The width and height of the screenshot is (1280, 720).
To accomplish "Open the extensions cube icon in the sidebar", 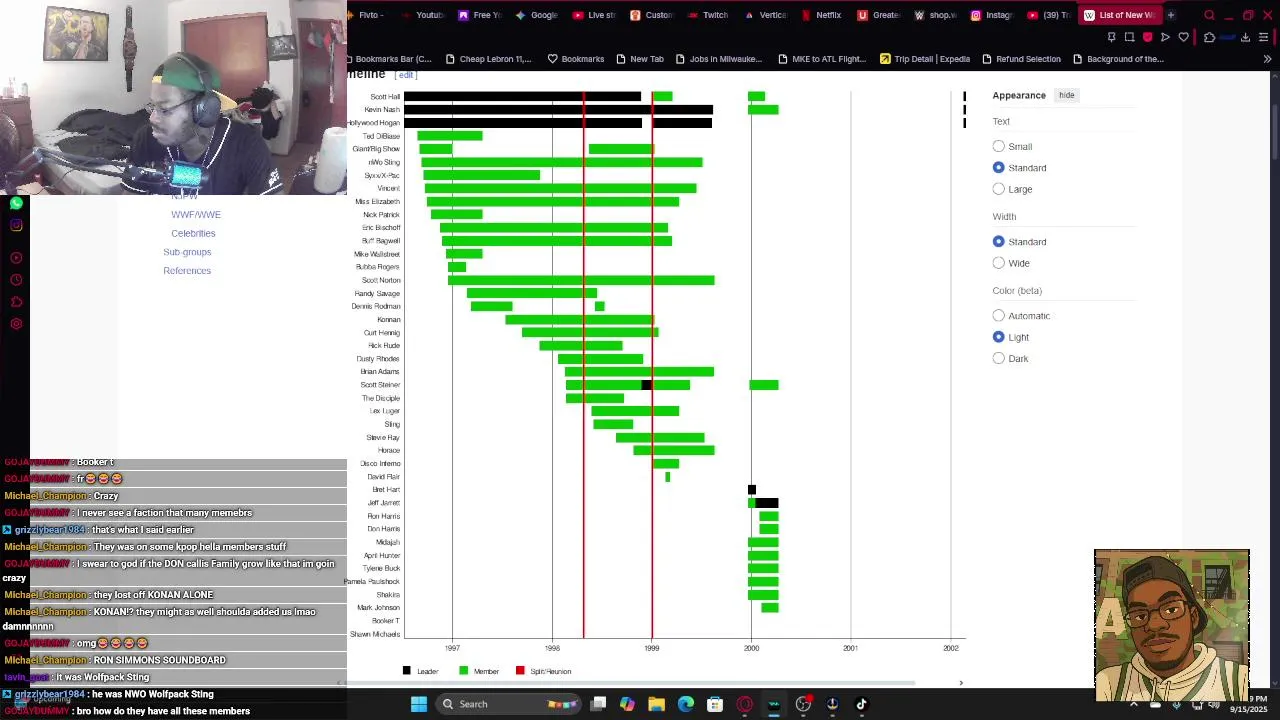I will coord(16,302).
